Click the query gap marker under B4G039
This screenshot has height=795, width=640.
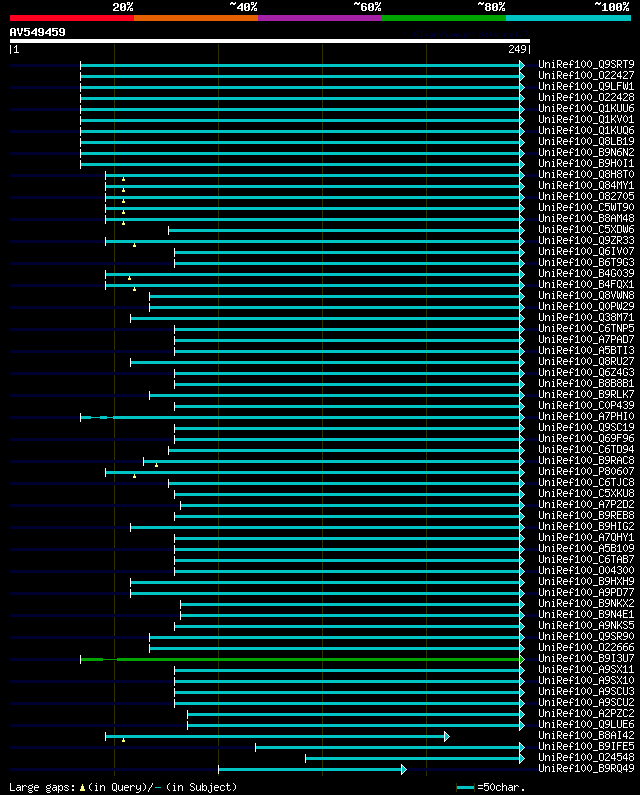tap(129, 278)
